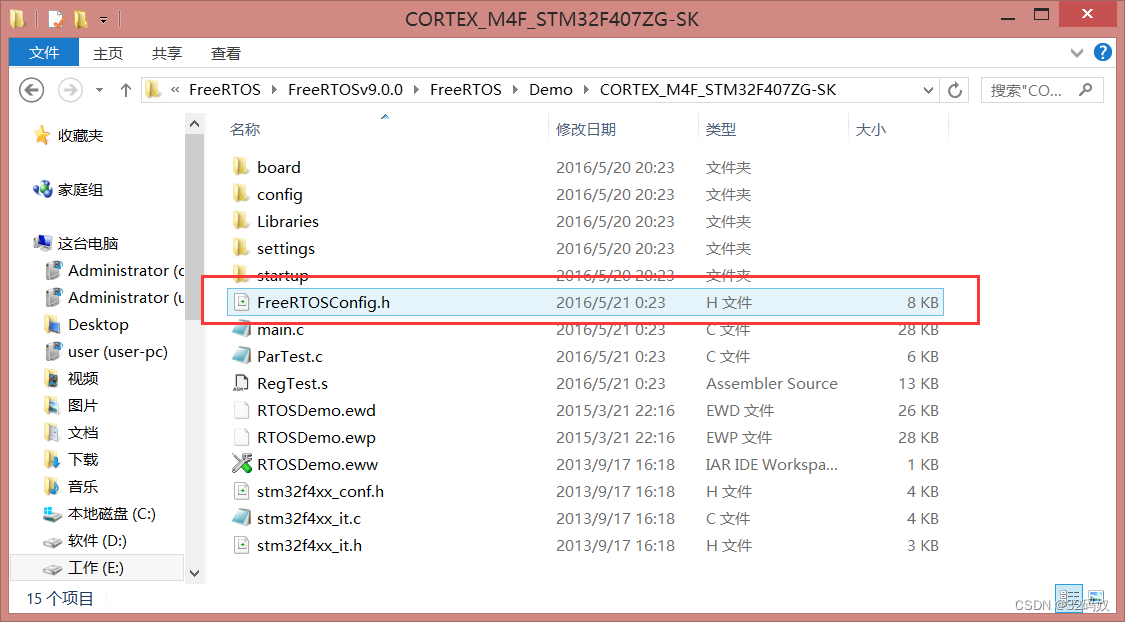Open 视频 videos library

click(83, 378)
